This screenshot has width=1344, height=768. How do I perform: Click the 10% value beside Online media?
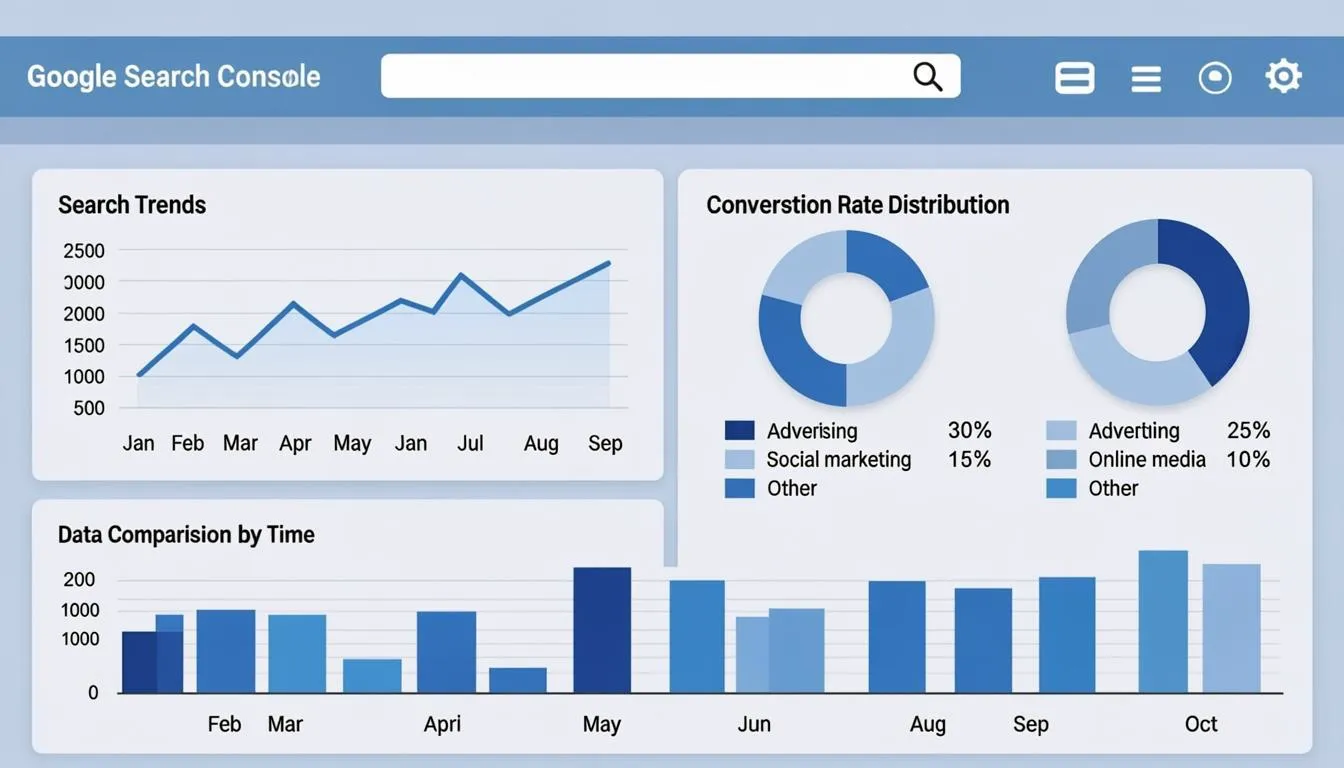1248,460
